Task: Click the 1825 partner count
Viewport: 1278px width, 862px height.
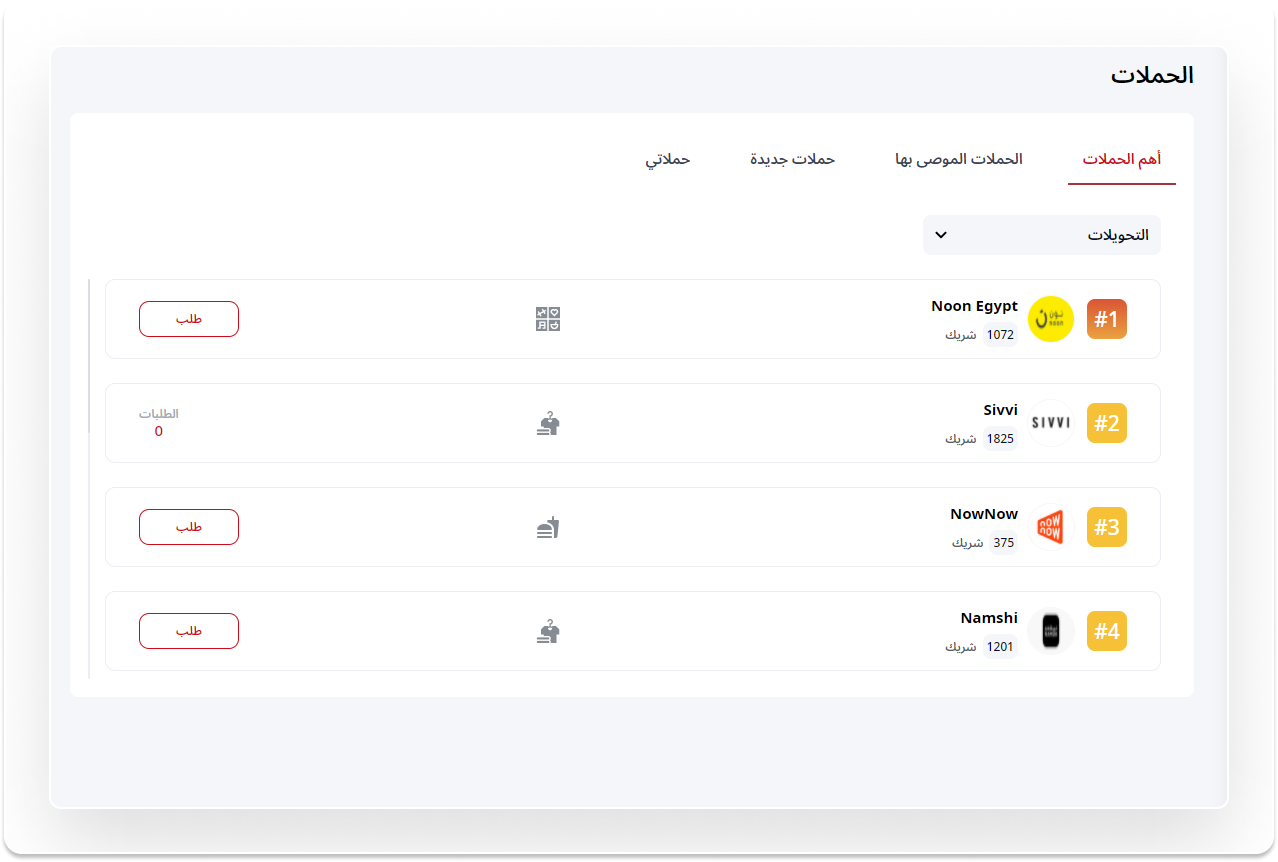Action: [1000, 439]
